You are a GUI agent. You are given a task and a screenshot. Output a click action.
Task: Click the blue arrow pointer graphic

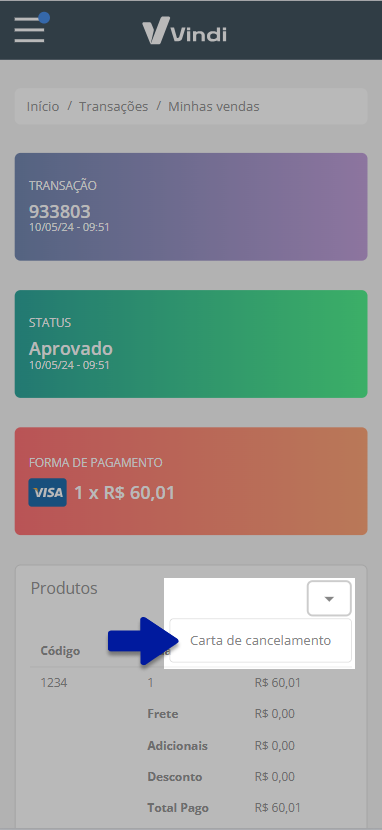click(140, 640)
